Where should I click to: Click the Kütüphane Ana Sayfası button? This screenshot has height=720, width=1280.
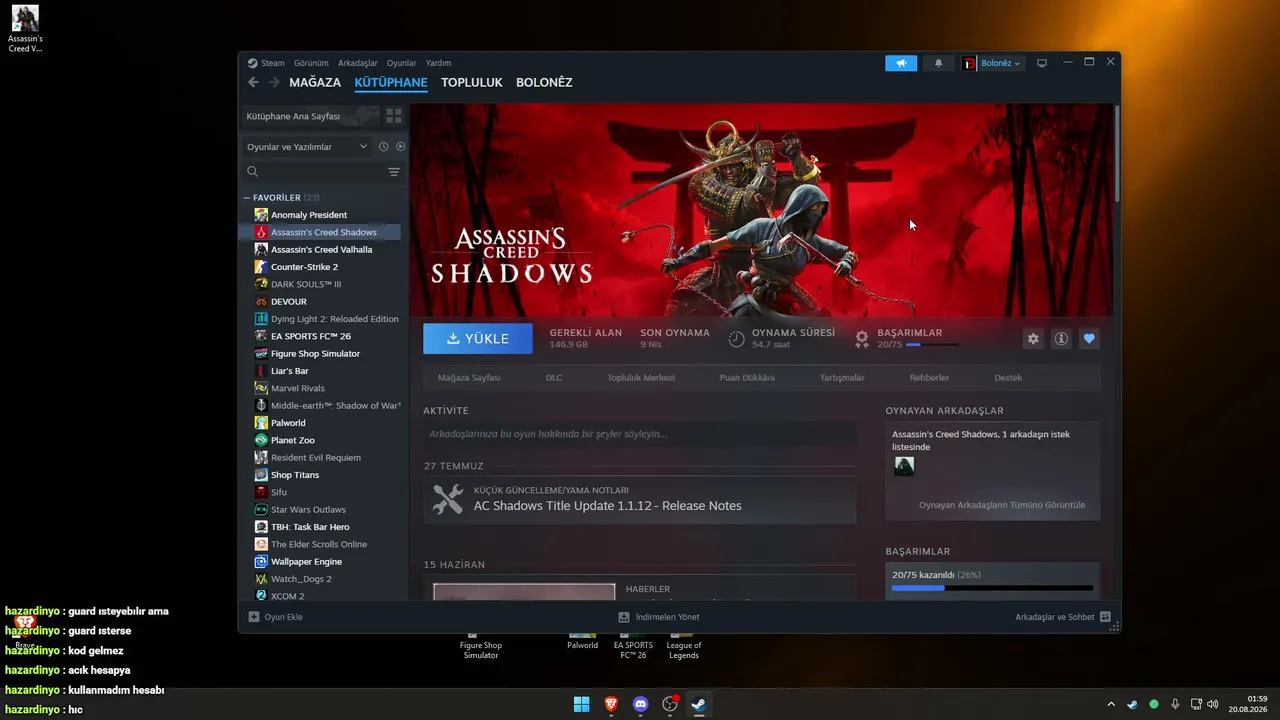click(x=312, y=116)
